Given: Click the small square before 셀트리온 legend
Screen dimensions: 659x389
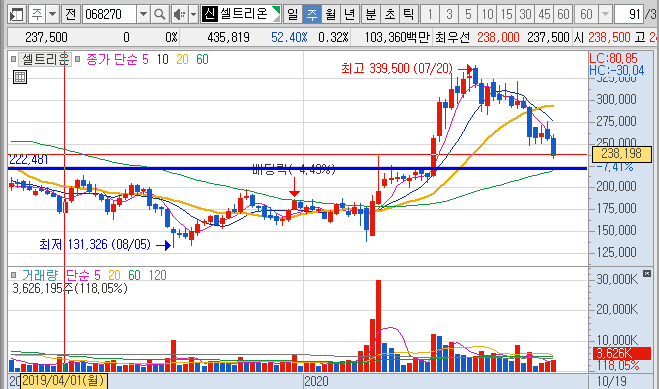Looking at the screenshot, I should tap(13, 59).
